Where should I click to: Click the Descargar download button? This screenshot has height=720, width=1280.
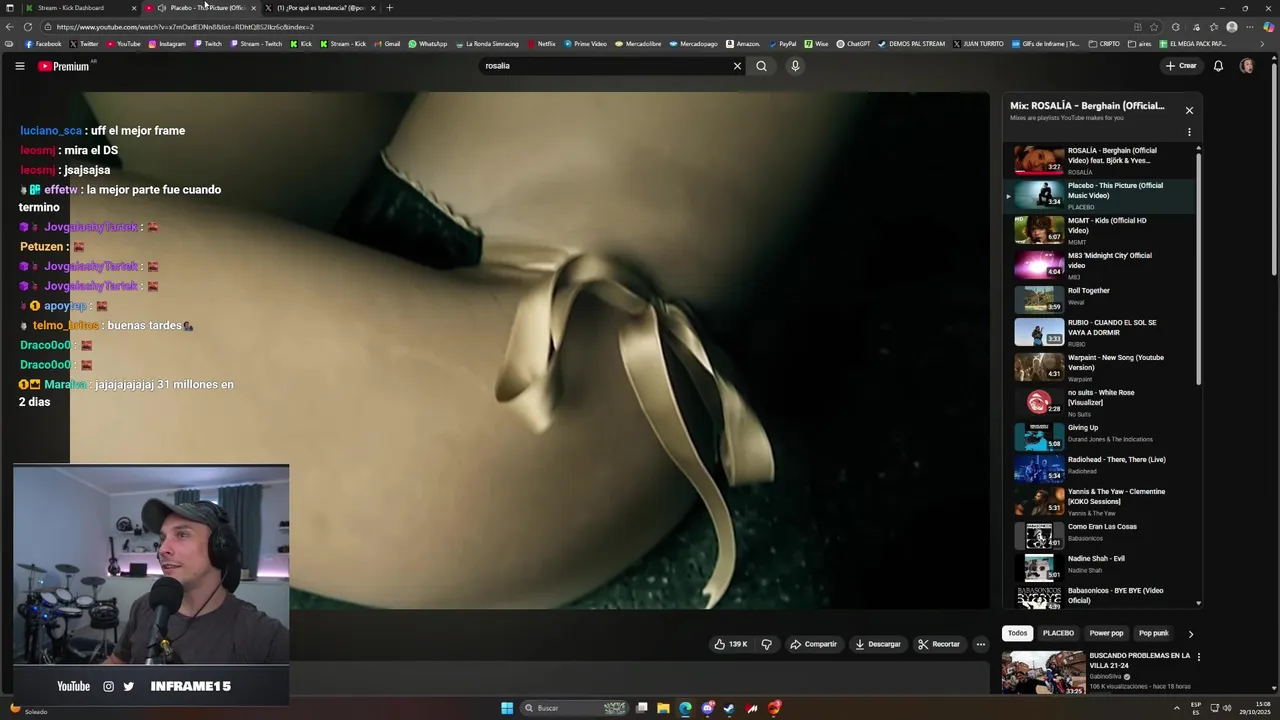877,644
